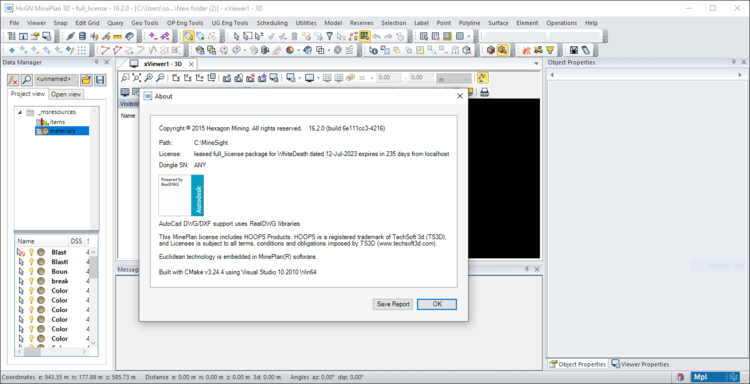Select the items node in project tree
The image size is (750, 384).
(x=57, y=122)
